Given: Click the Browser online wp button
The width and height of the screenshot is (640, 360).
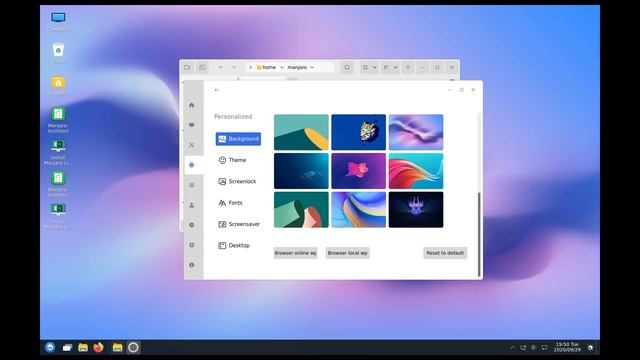Looking at the screenshot, I should pos(296,253).
